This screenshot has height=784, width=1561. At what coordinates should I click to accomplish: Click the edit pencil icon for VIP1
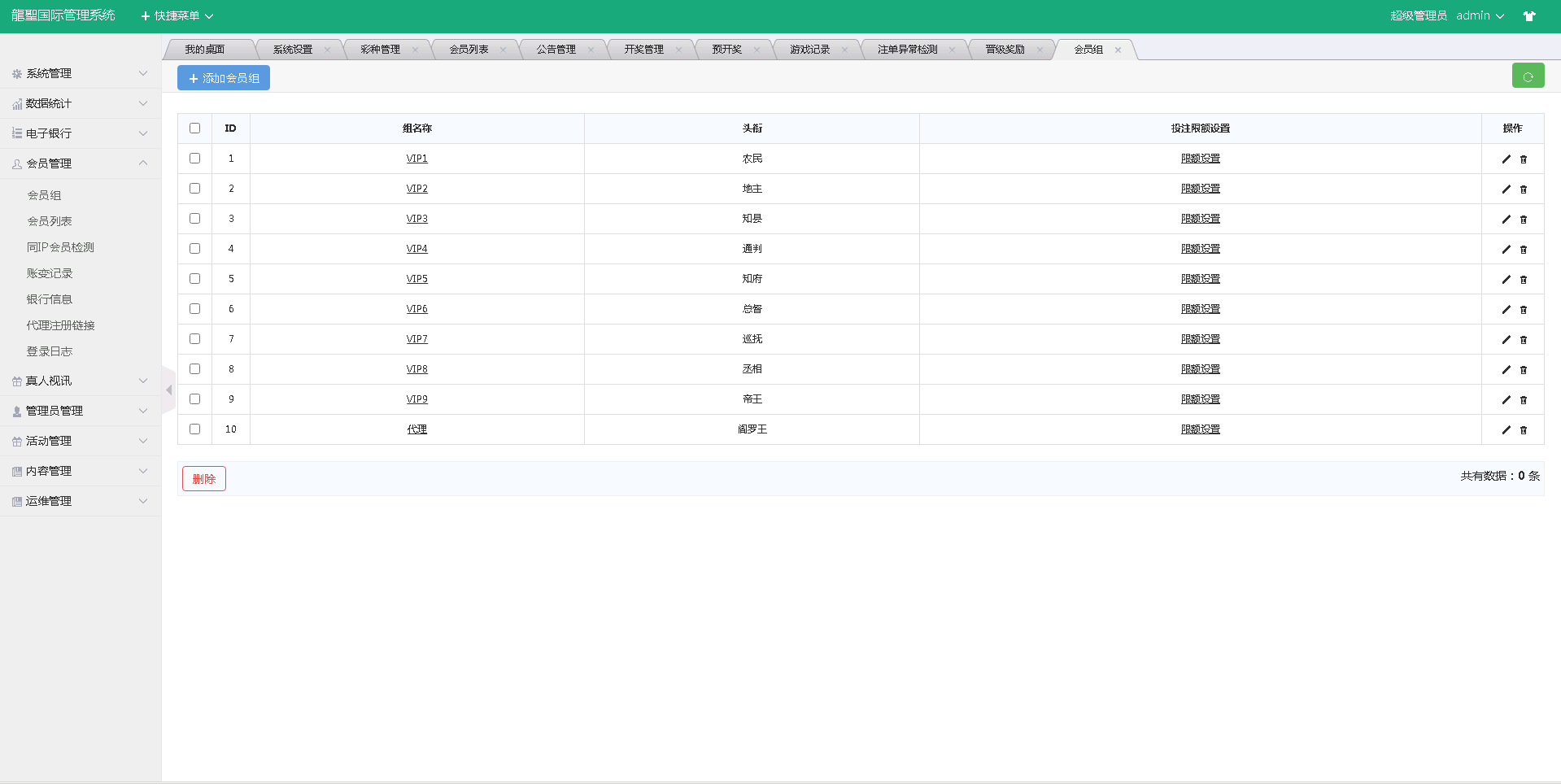click(x=1506, y=159)
